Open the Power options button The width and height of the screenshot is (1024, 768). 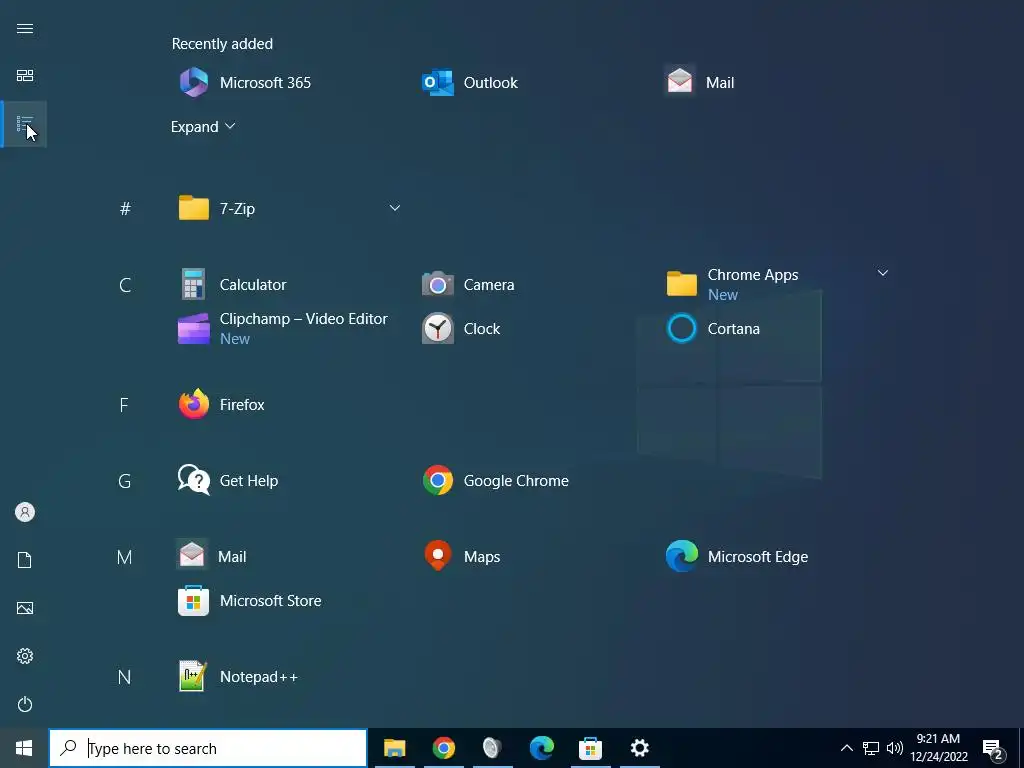click(25, 704)
